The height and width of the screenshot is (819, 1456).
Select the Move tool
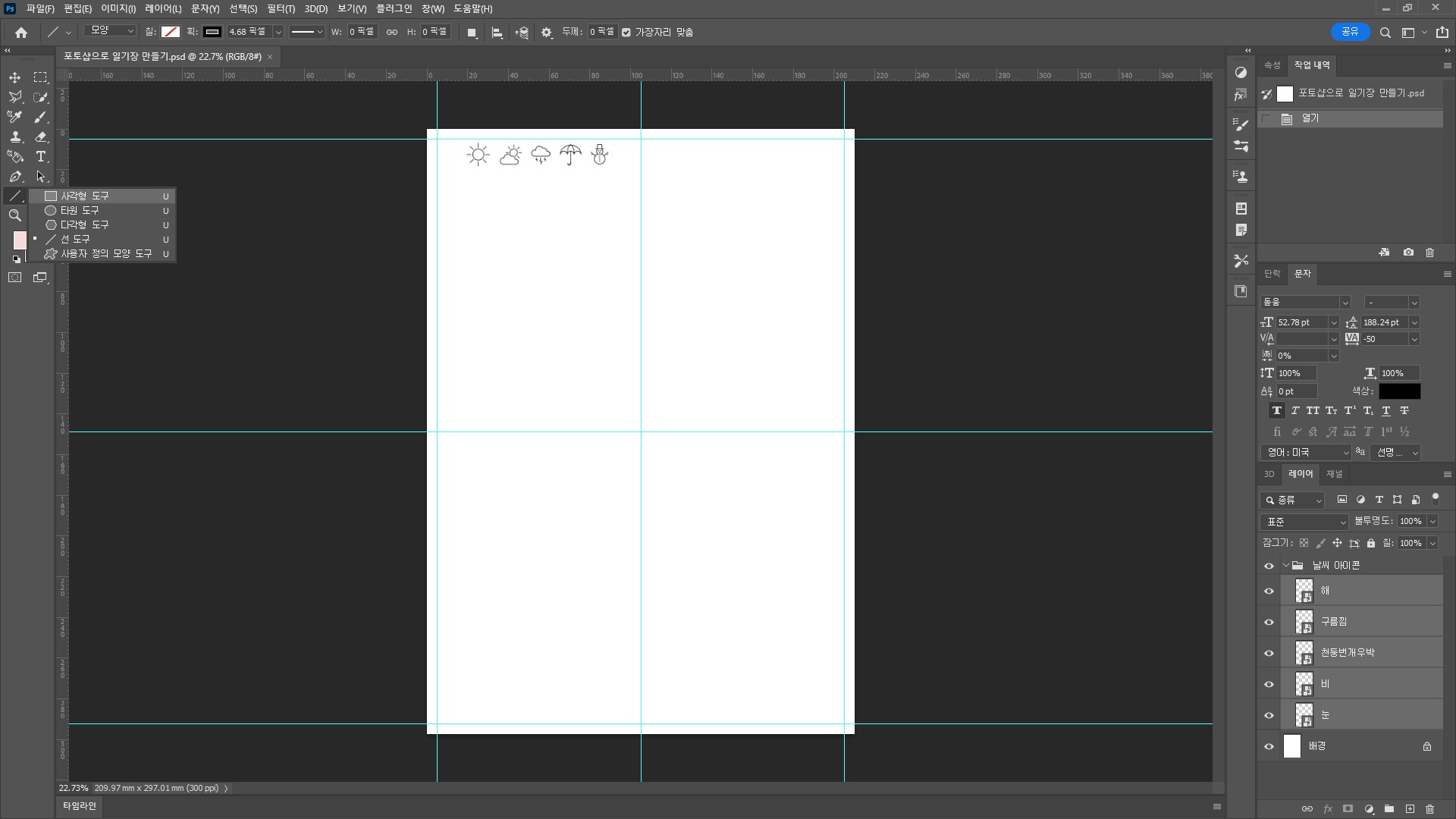pos(14,77)
